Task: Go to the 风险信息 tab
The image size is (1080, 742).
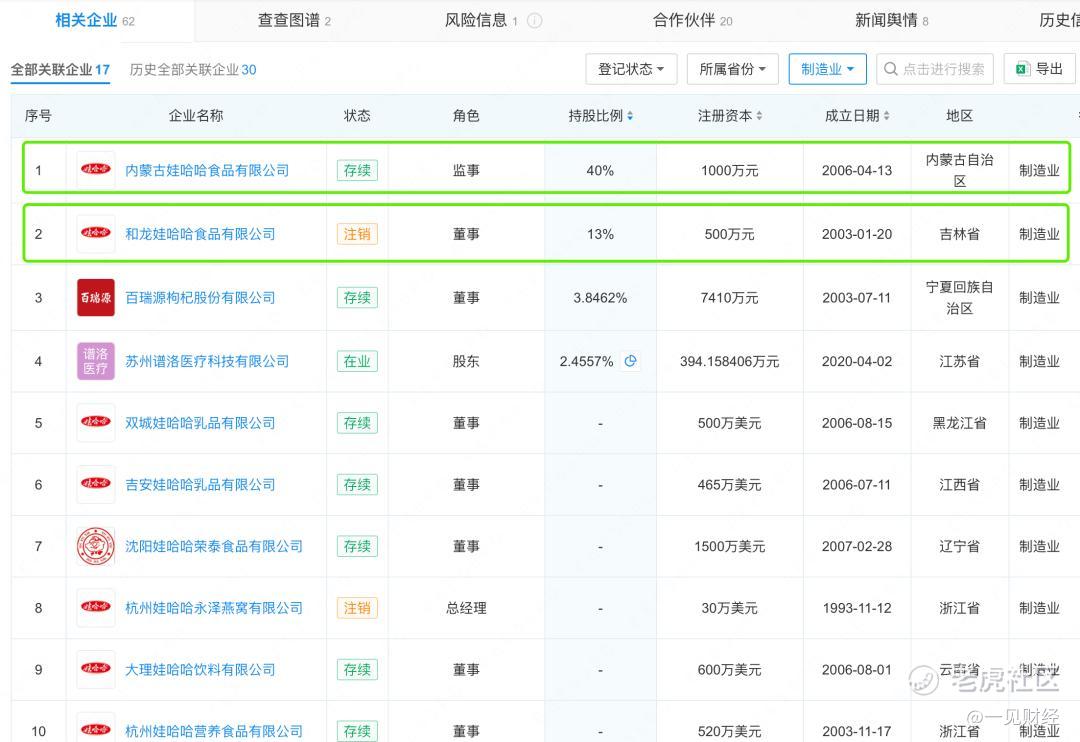Action: pyautogui.click(x=481, y=21)
